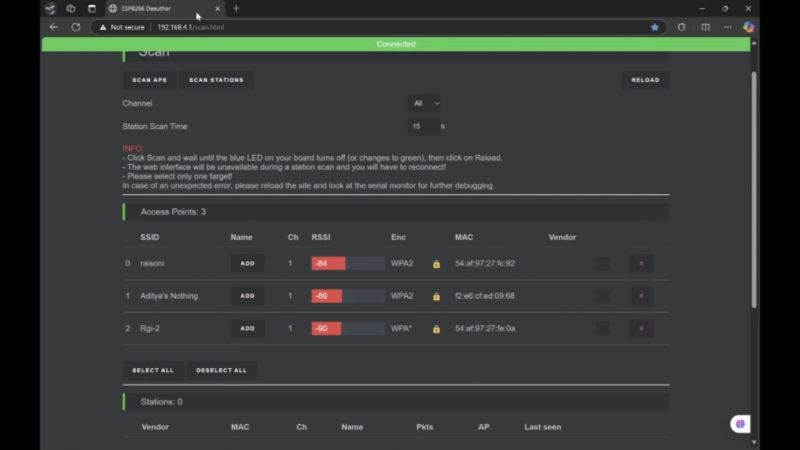800x450 pixels.
Task: Open the tab actions menu icon
Action: [x=92, y=9]
